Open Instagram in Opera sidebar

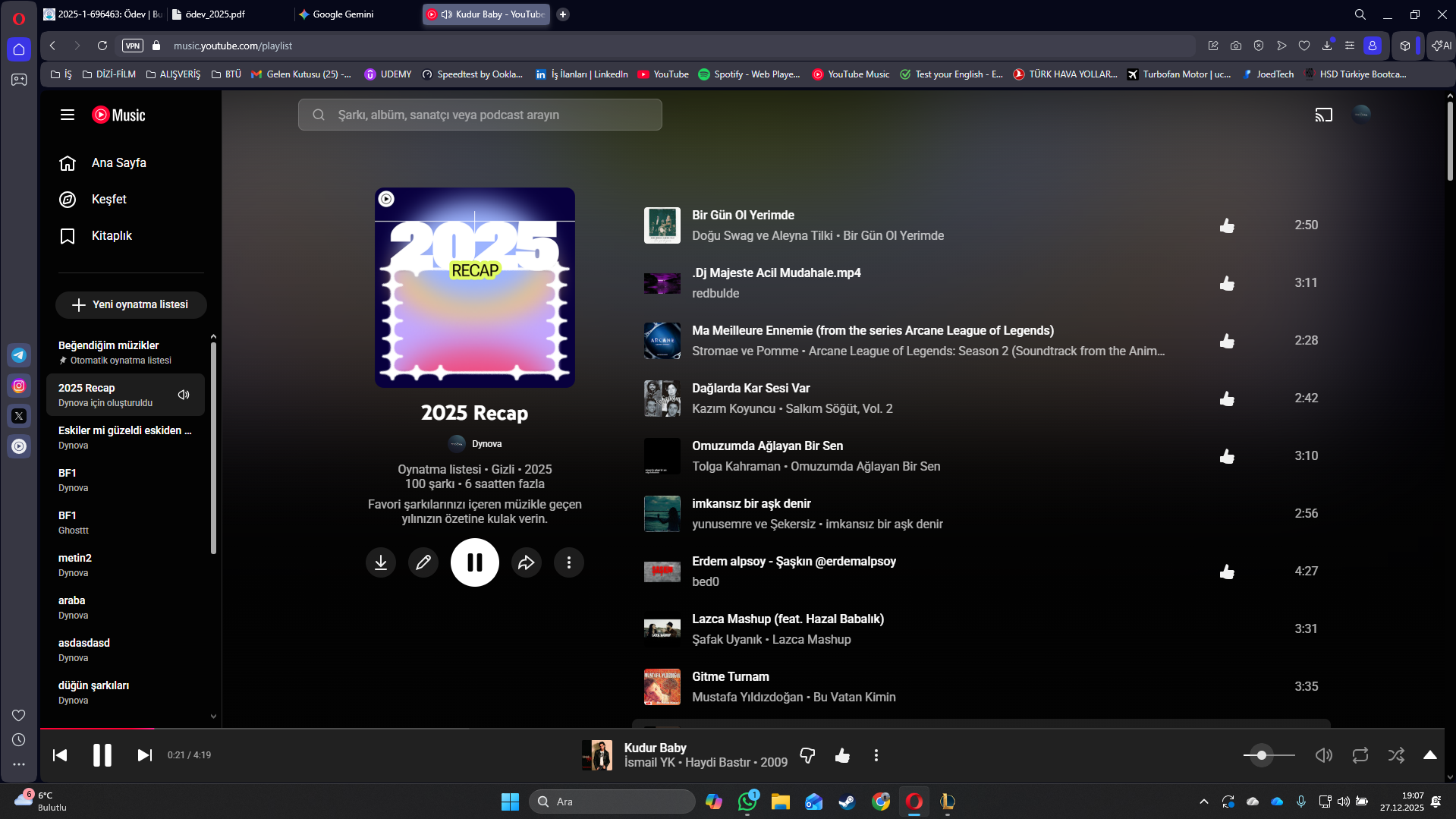tap(19, 386)
